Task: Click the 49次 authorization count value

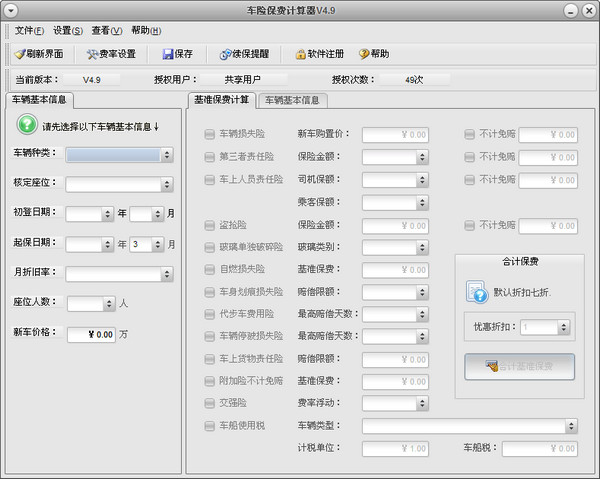Action: point(414,80)
